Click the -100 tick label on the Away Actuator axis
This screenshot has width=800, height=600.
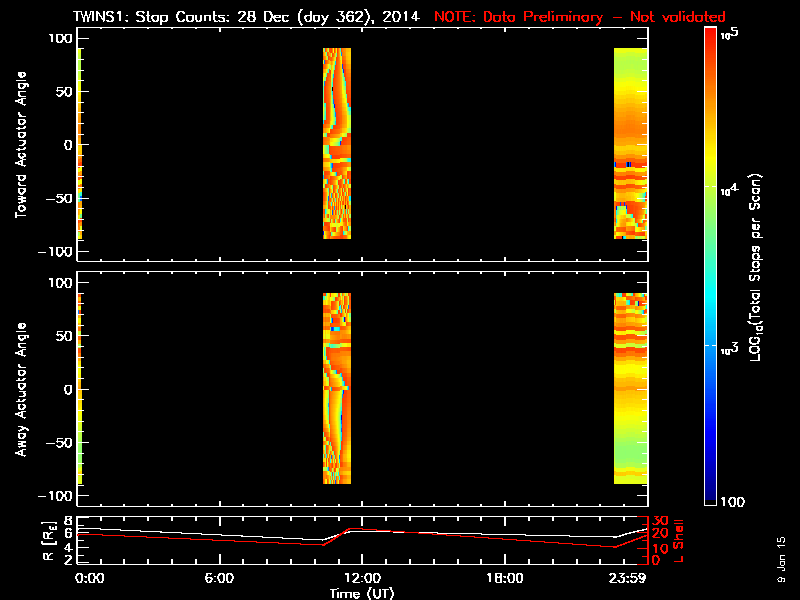point(56,496)
